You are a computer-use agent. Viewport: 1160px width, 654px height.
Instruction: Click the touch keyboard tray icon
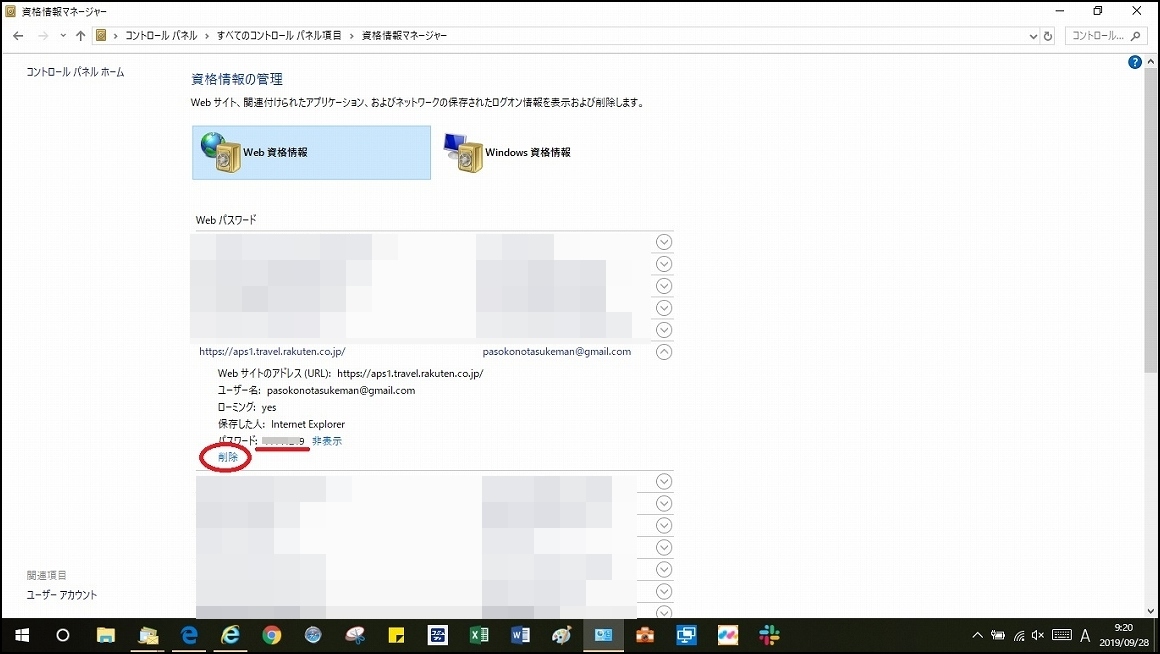point(1062,636)
